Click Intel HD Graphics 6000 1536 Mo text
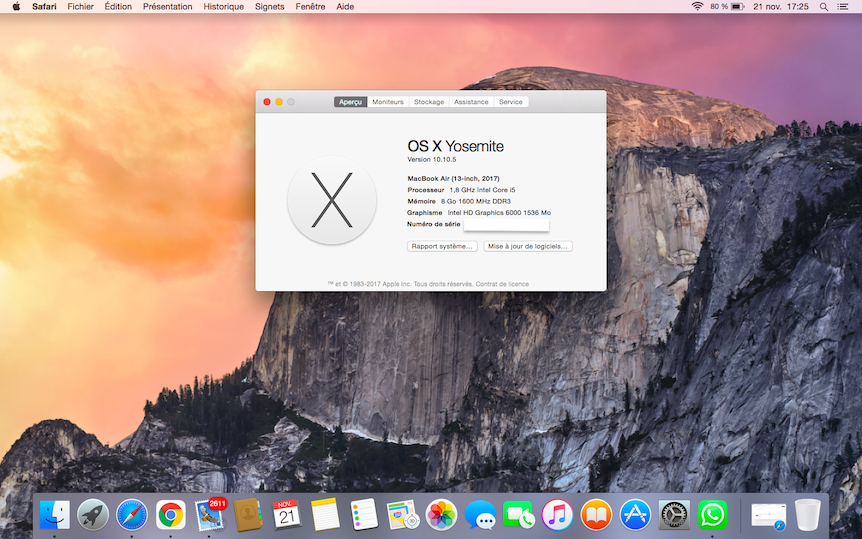862x539 pixels. [499, 213]
